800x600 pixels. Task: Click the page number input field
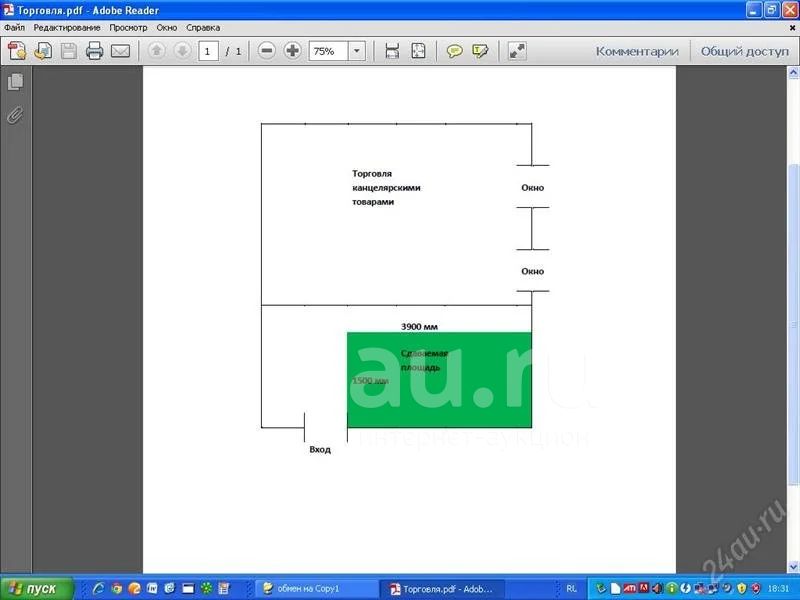[x=208, y=51]
